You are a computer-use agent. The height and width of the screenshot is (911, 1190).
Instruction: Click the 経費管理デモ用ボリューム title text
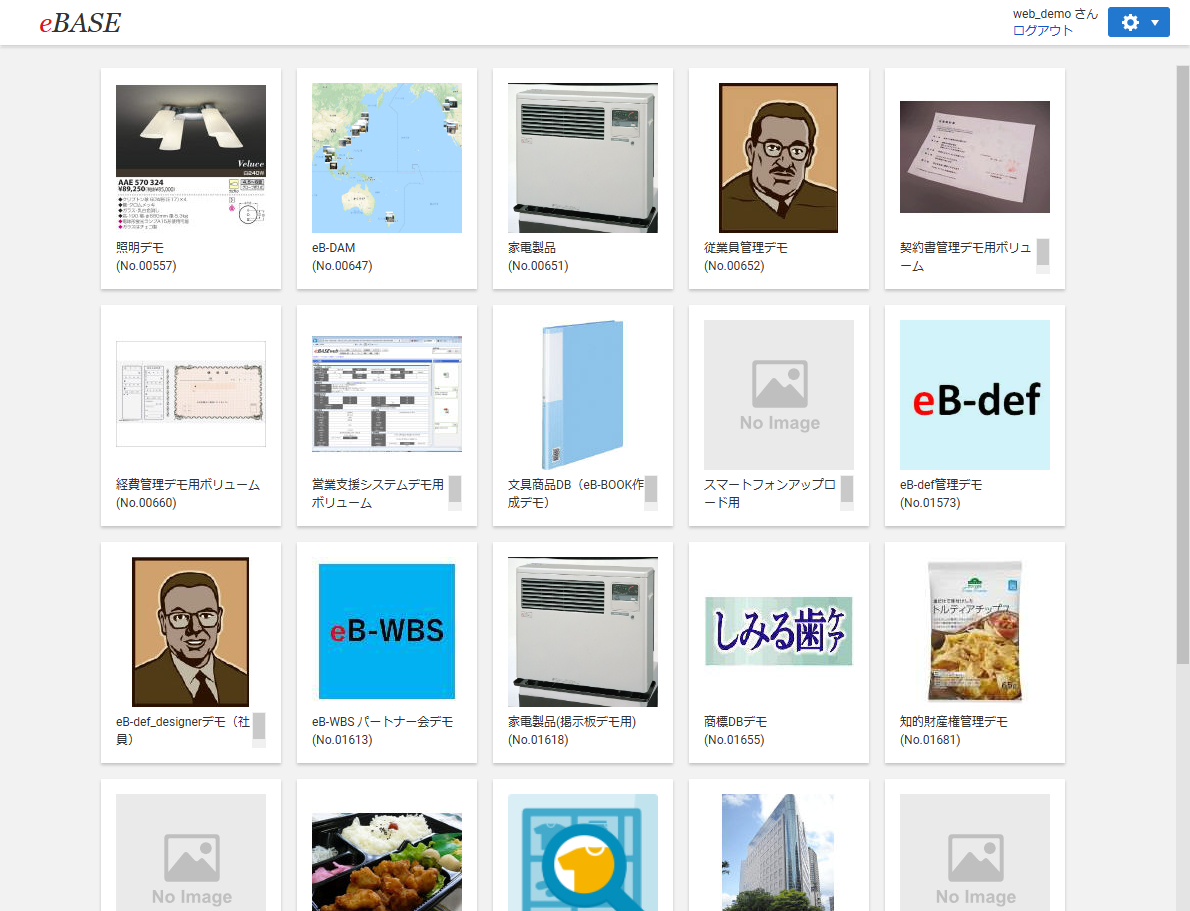187,484
